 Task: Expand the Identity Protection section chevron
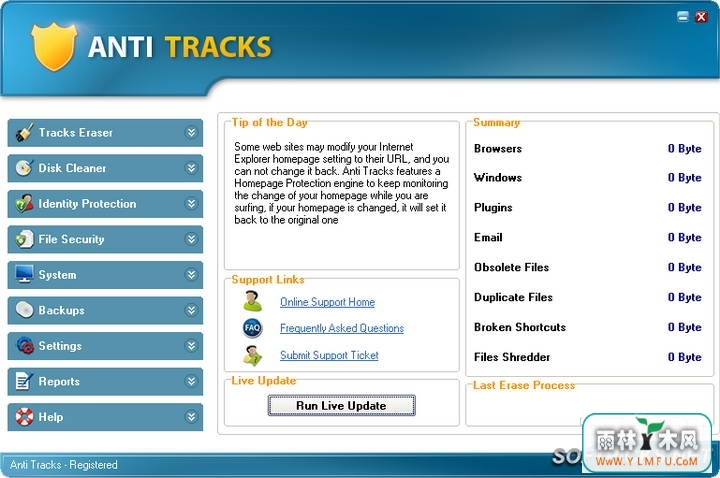191,203
